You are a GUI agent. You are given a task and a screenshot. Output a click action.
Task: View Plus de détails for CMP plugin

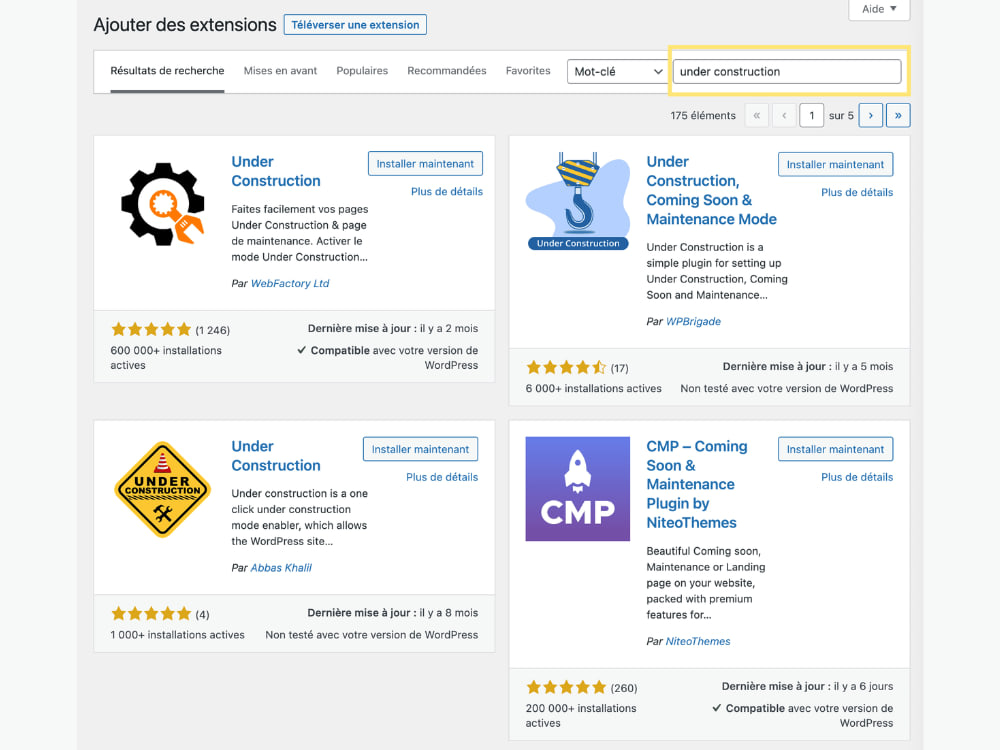click(857, 477)
